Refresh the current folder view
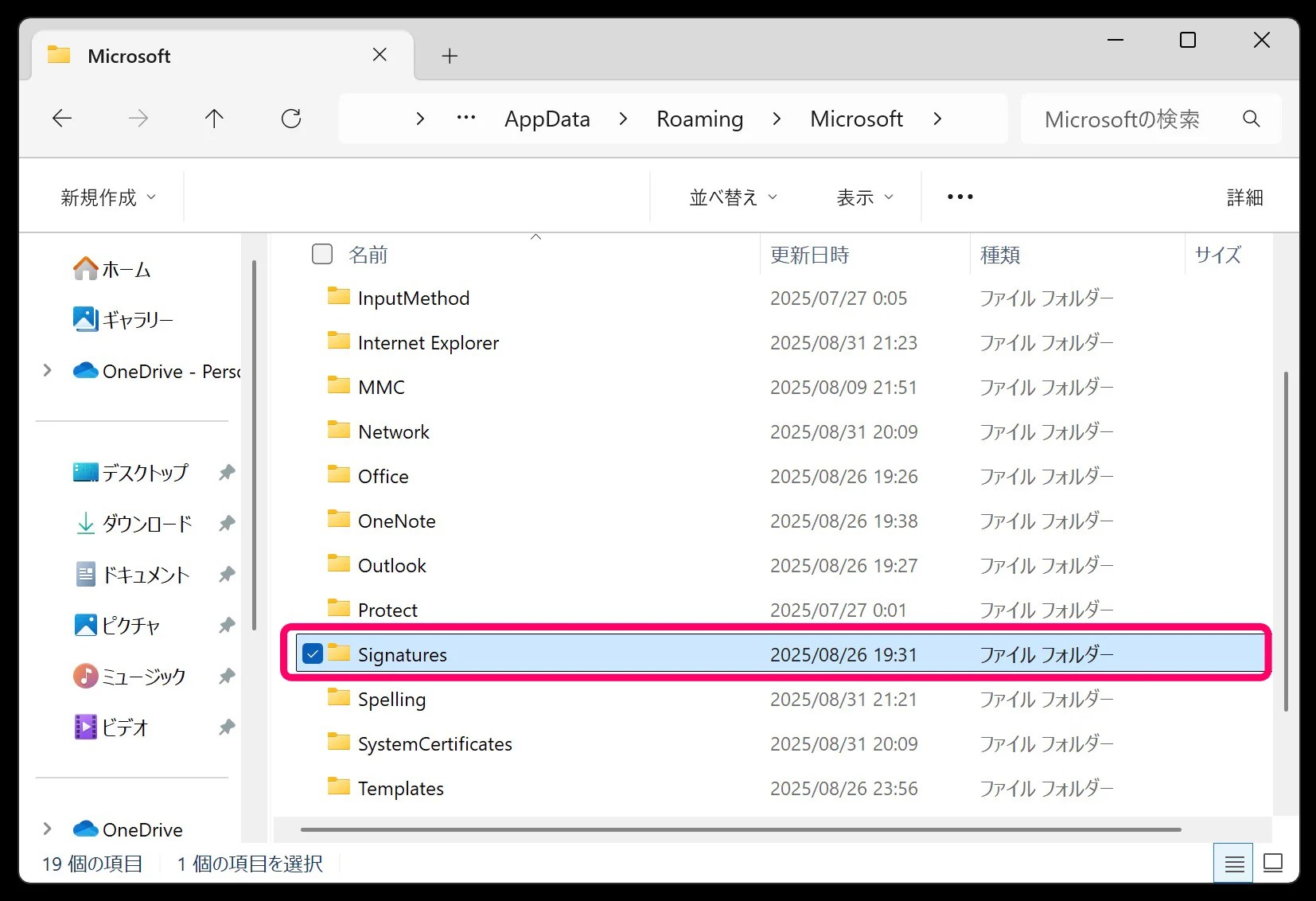 tap(291, 119)
